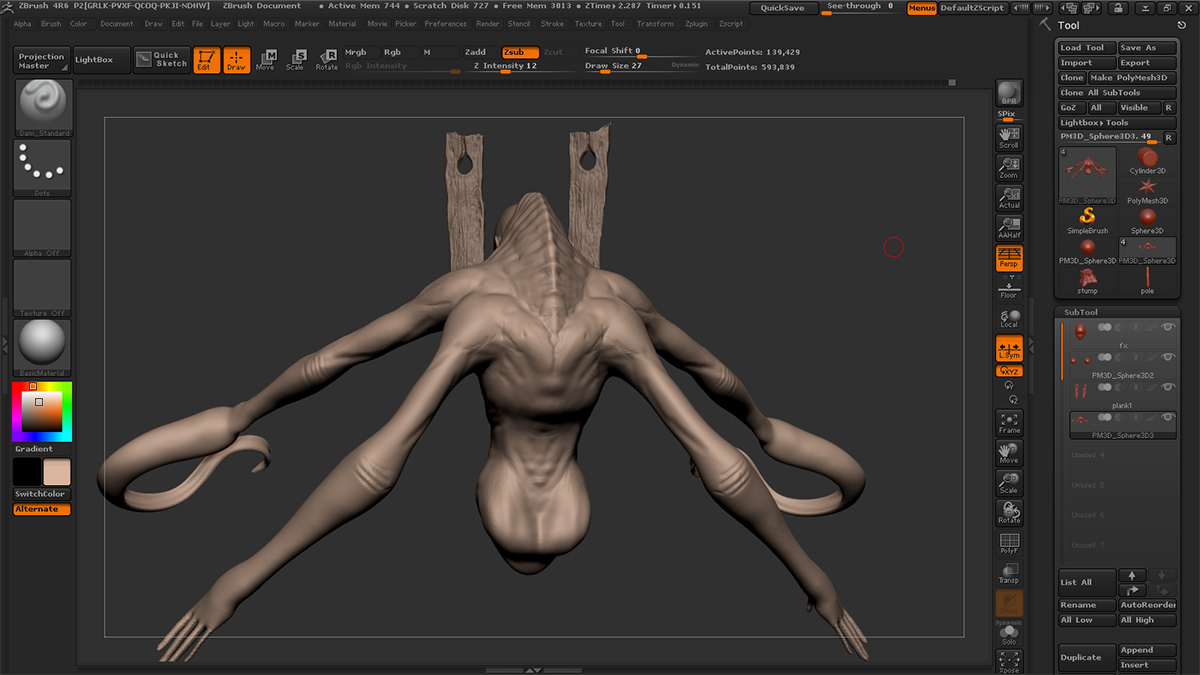Toggle XYZ rotation mode
The height and width of the screenshot is (675, 1200).
point(1009,371)
